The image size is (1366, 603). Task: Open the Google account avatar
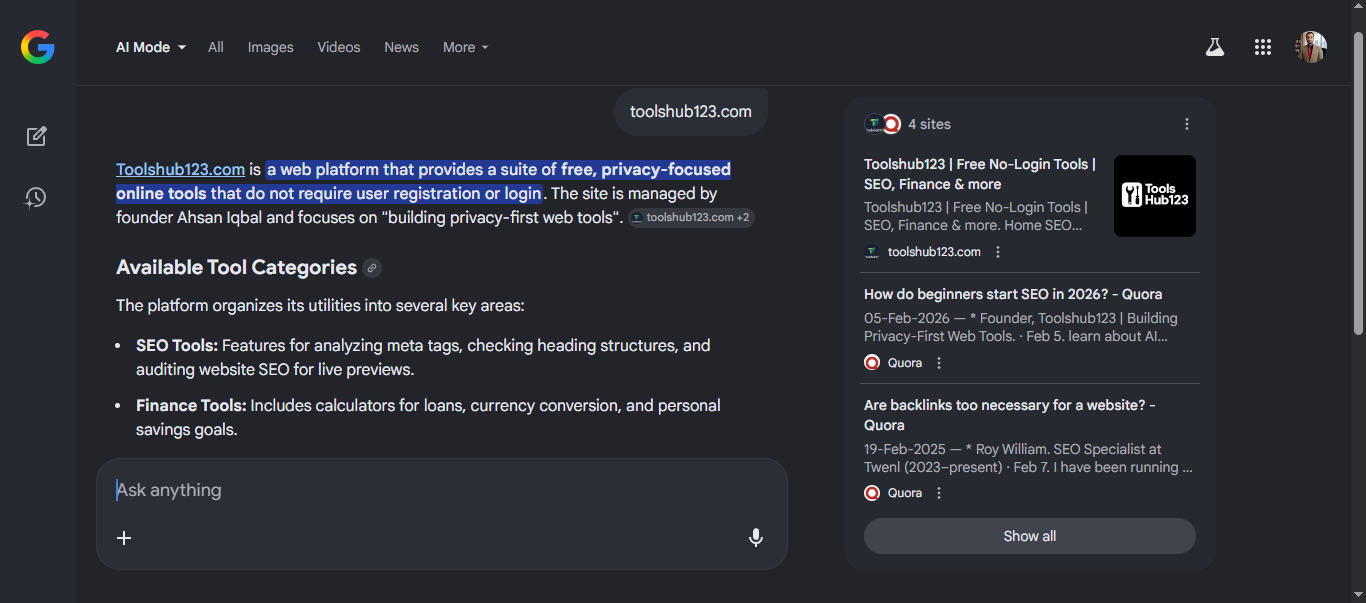pos(1311,47)
